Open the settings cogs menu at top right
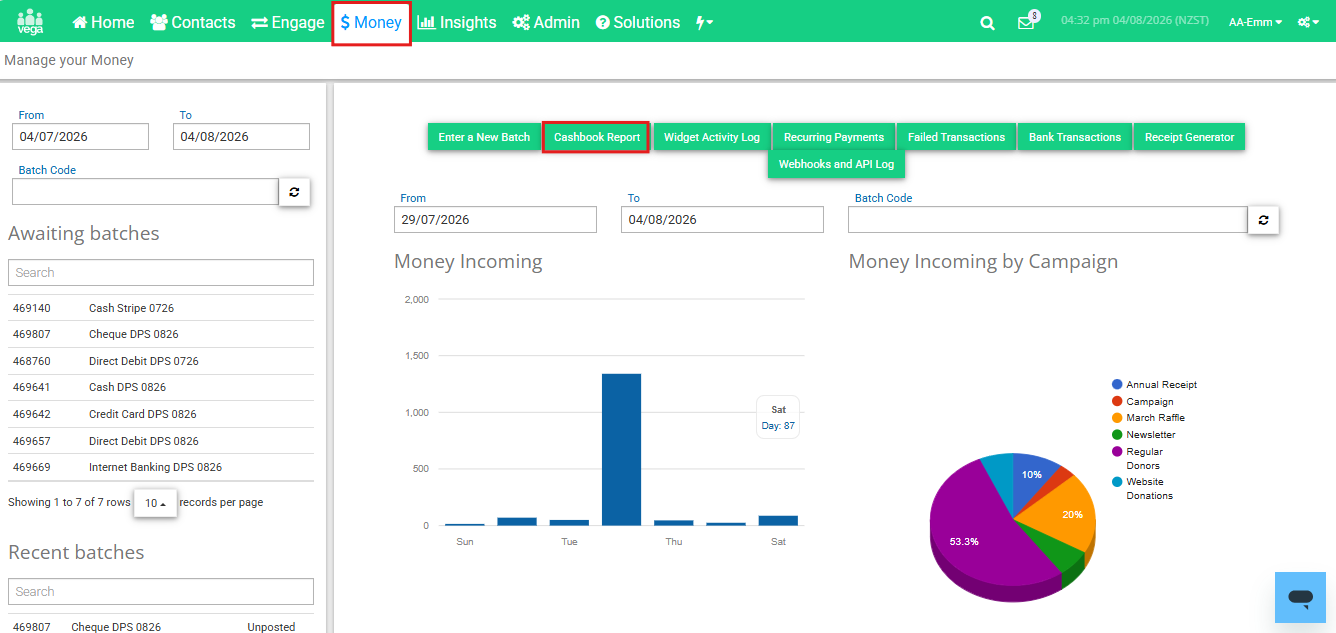 (1308, 22)
